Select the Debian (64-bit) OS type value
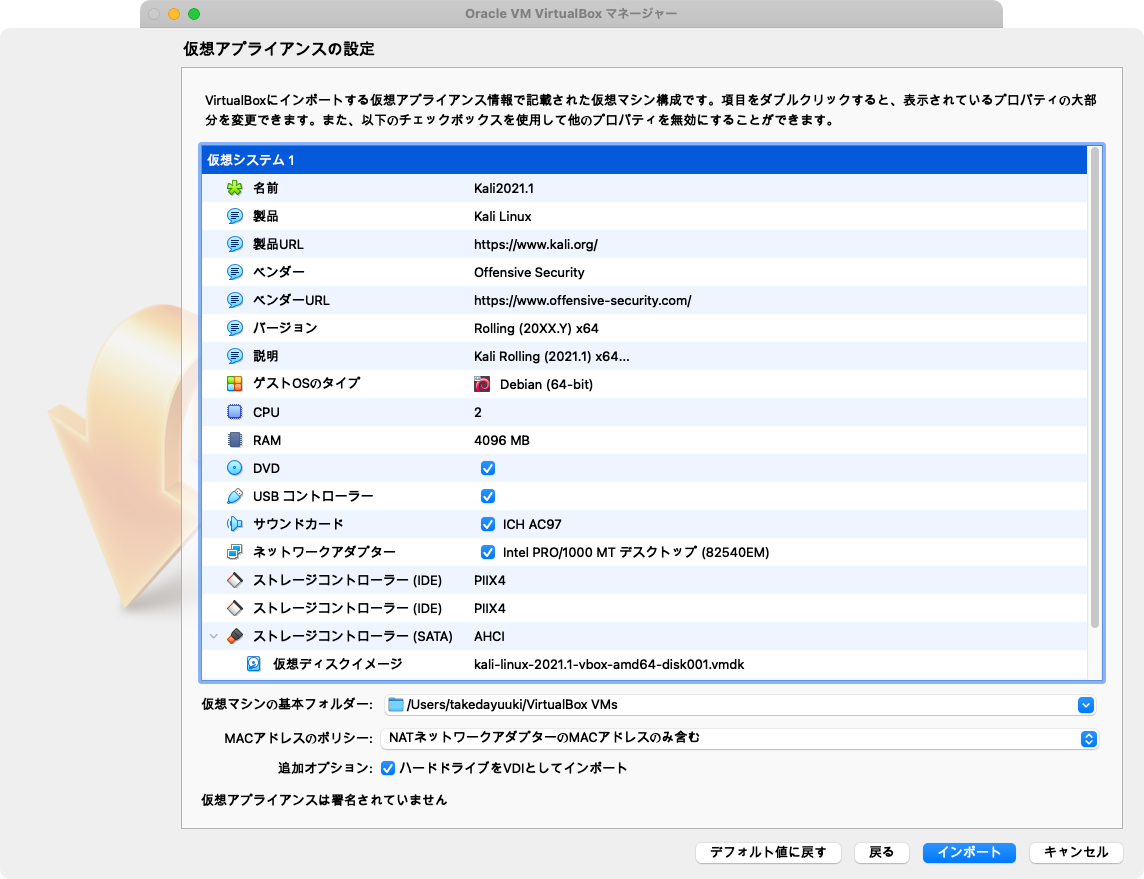Viewport: 1144px width, 879px height. (x=546, y=384)
